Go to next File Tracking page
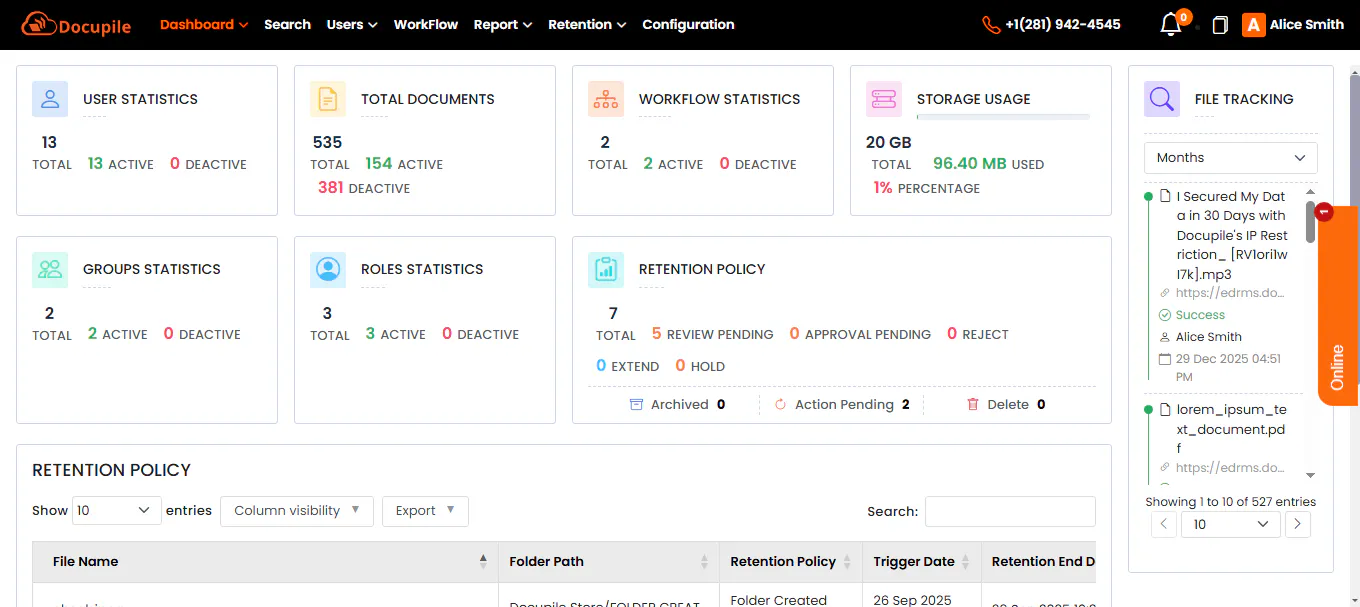 (1297, 524)
